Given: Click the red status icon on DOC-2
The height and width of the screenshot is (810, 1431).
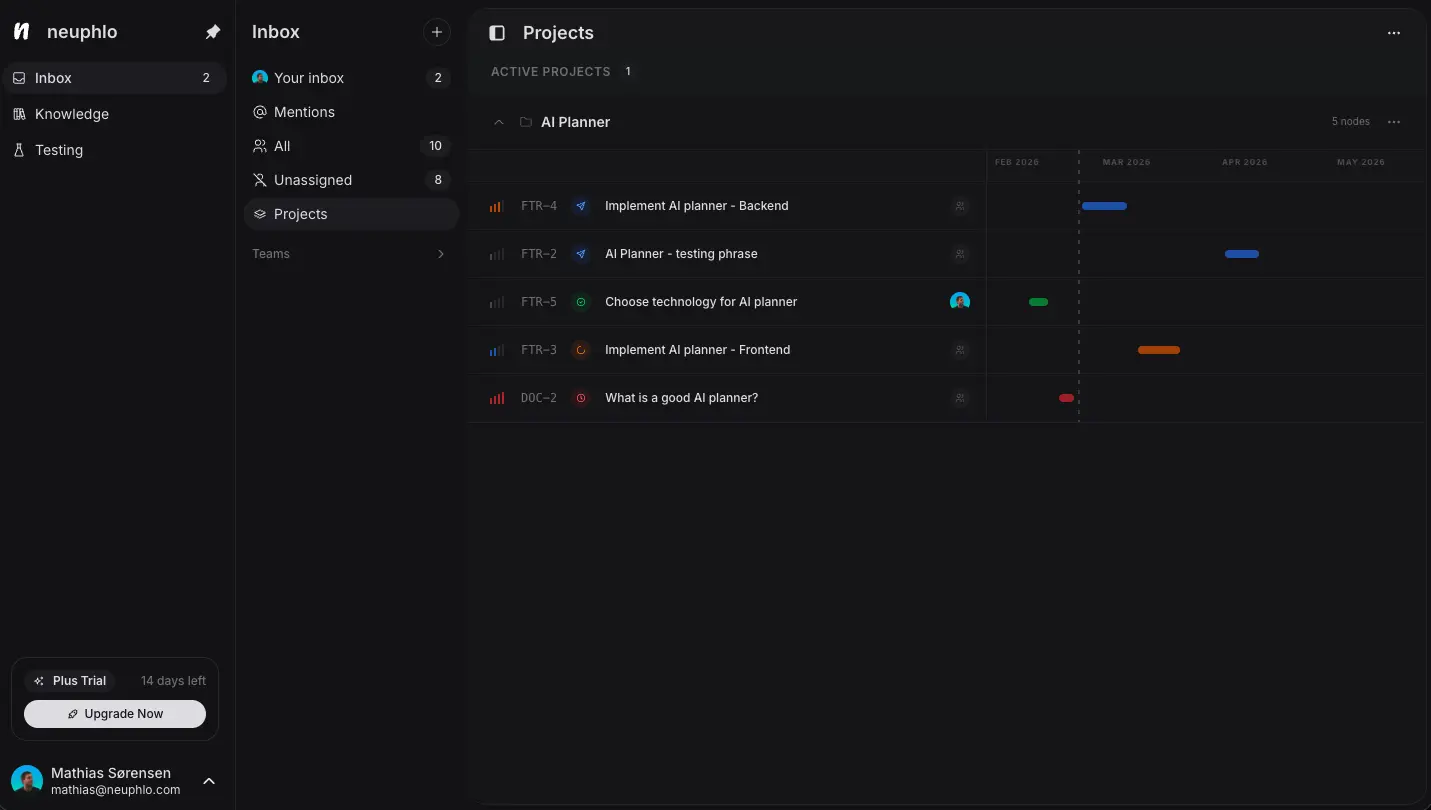Looking at the screenshot, I should 581,398.
